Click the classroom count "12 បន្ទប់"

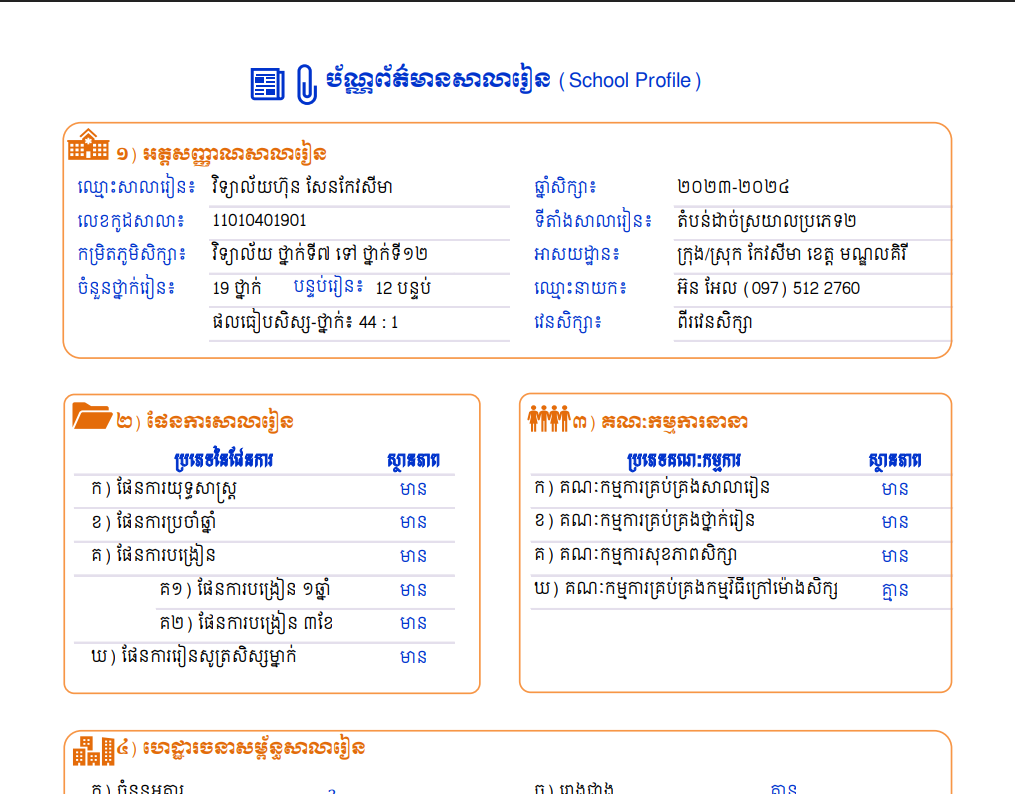point(403,288)
